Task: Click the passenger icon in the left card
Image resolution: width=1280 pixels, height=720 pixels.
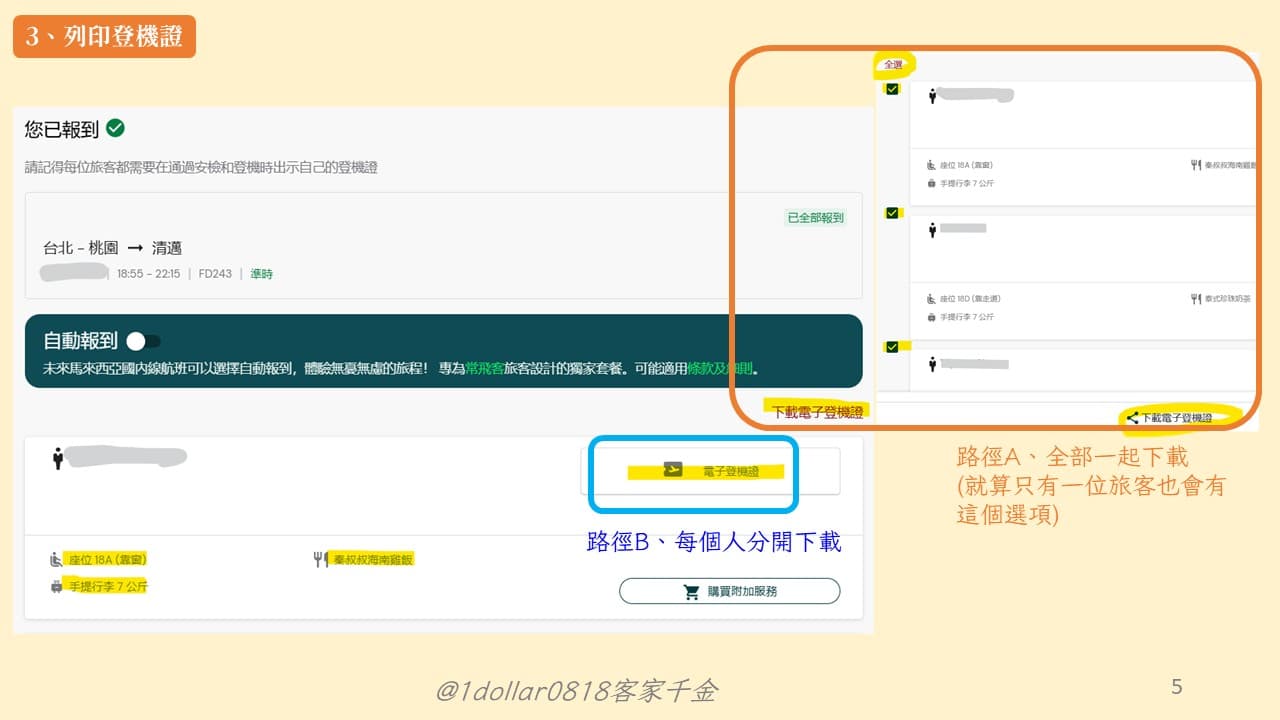Action: (x=58, y=458)
